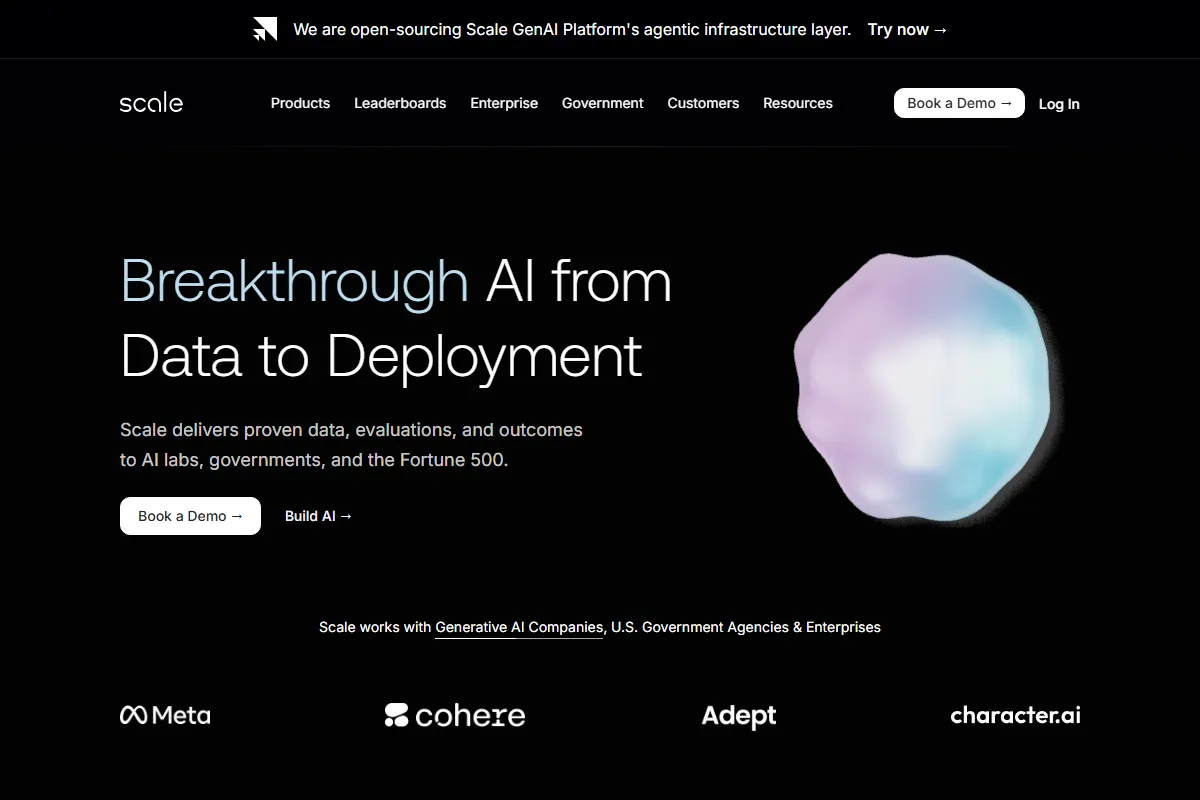Go to the Leaderboards page
The width and height of the screenshot is (1200, 800).
(x=400, y=103)
